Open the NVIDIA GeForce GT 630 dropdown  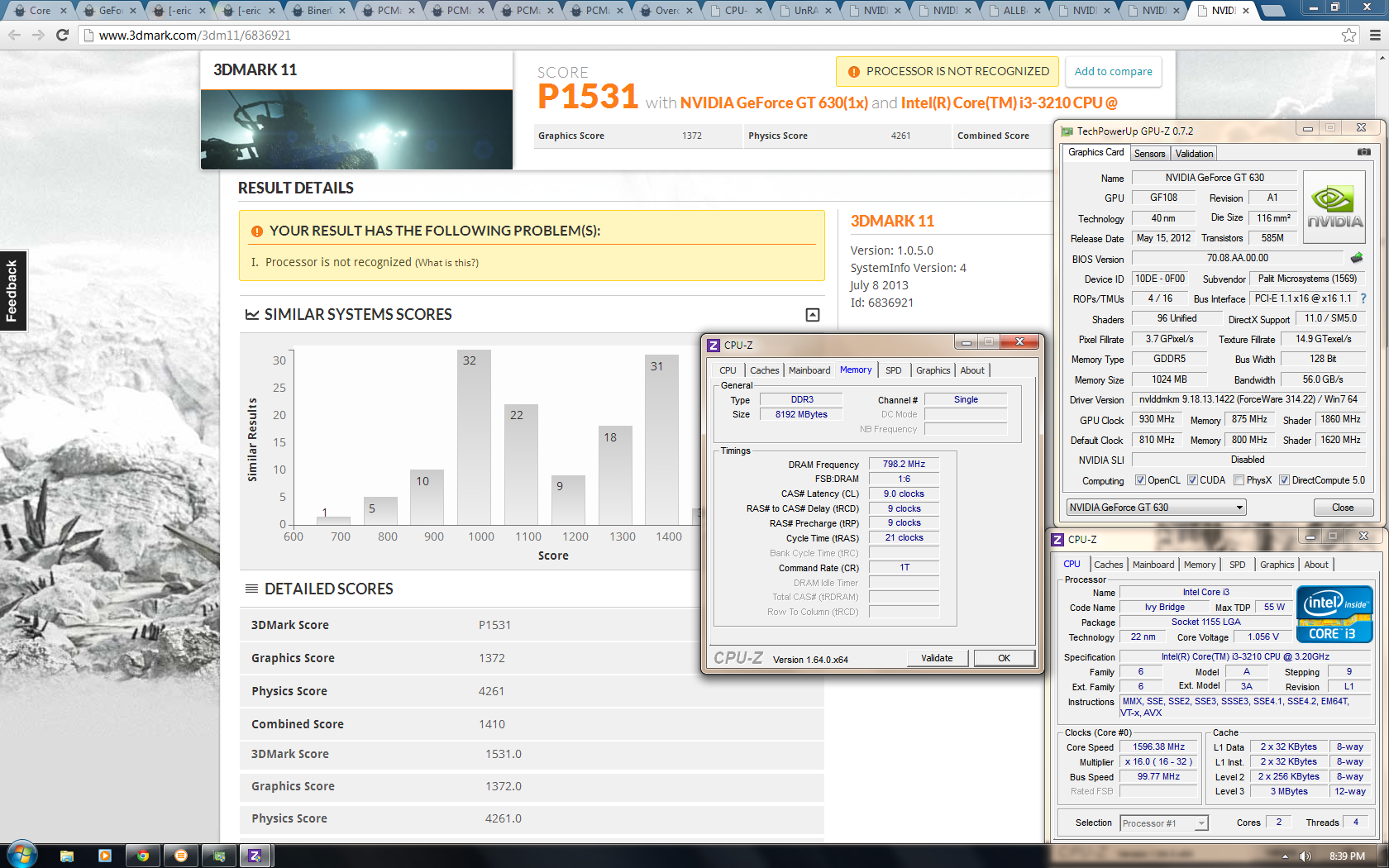tap(1156, 508)
